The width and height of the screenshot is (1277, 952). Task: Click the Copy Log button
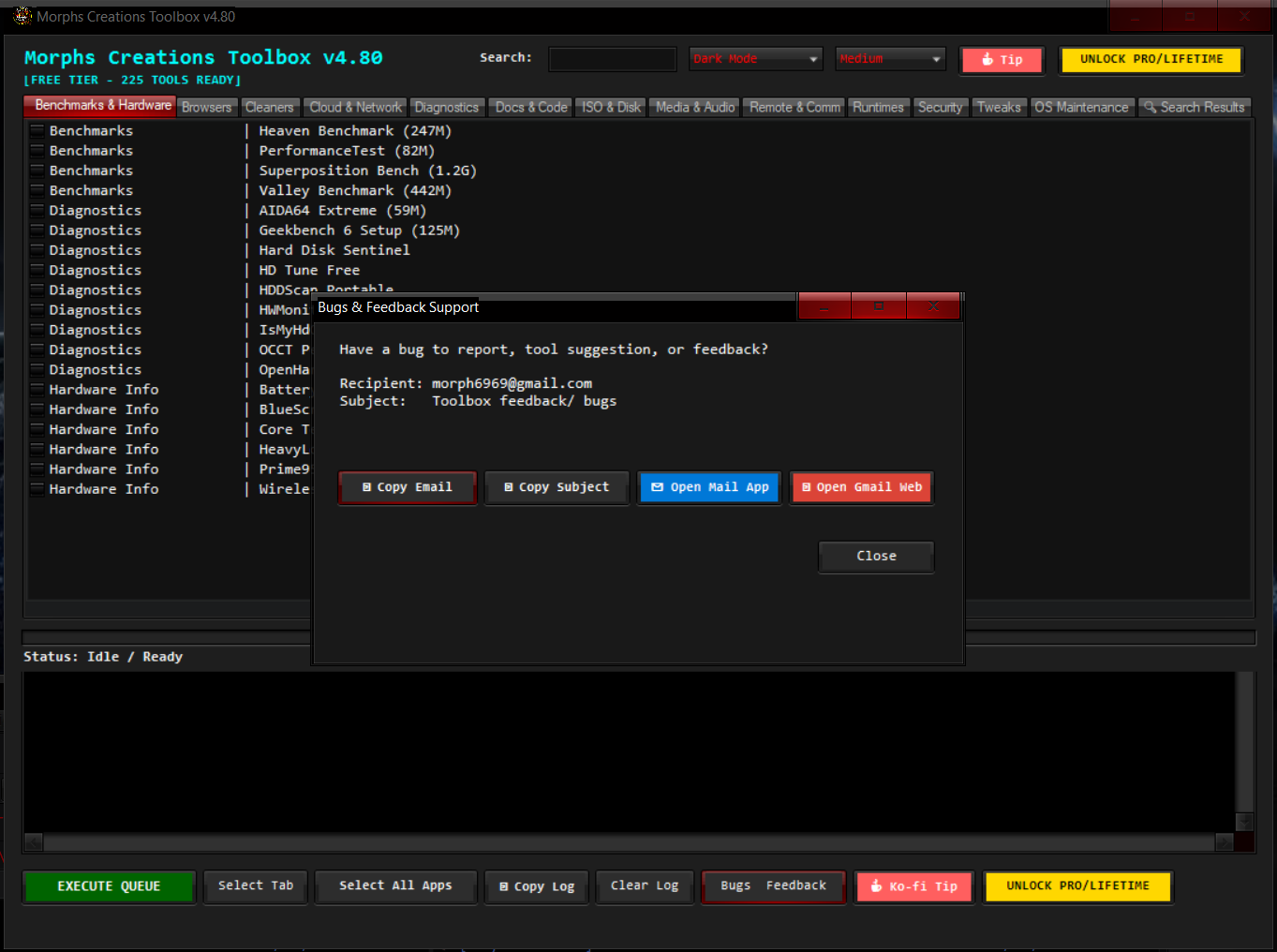(537, 886)
